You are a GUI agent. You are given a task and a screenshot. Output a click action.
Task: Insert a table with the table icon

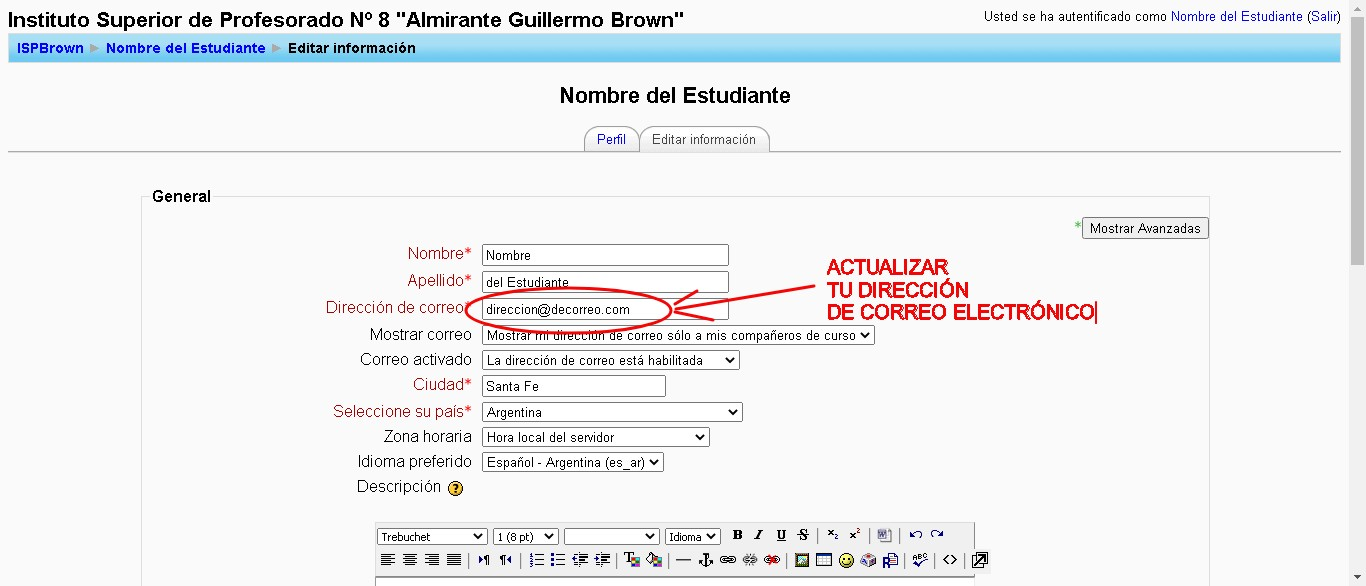(824, 560)
